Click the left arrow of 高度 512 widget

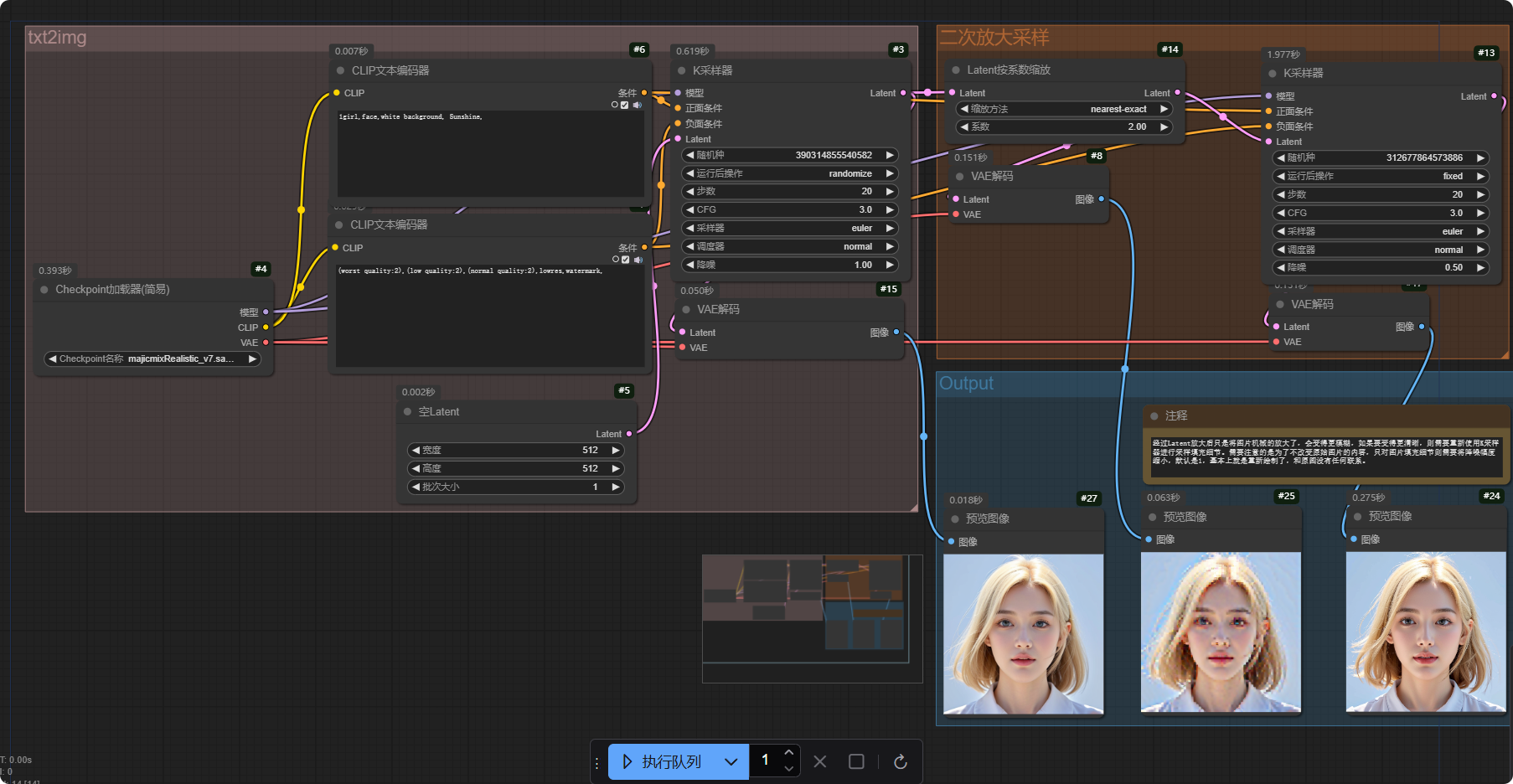[416, 468]
